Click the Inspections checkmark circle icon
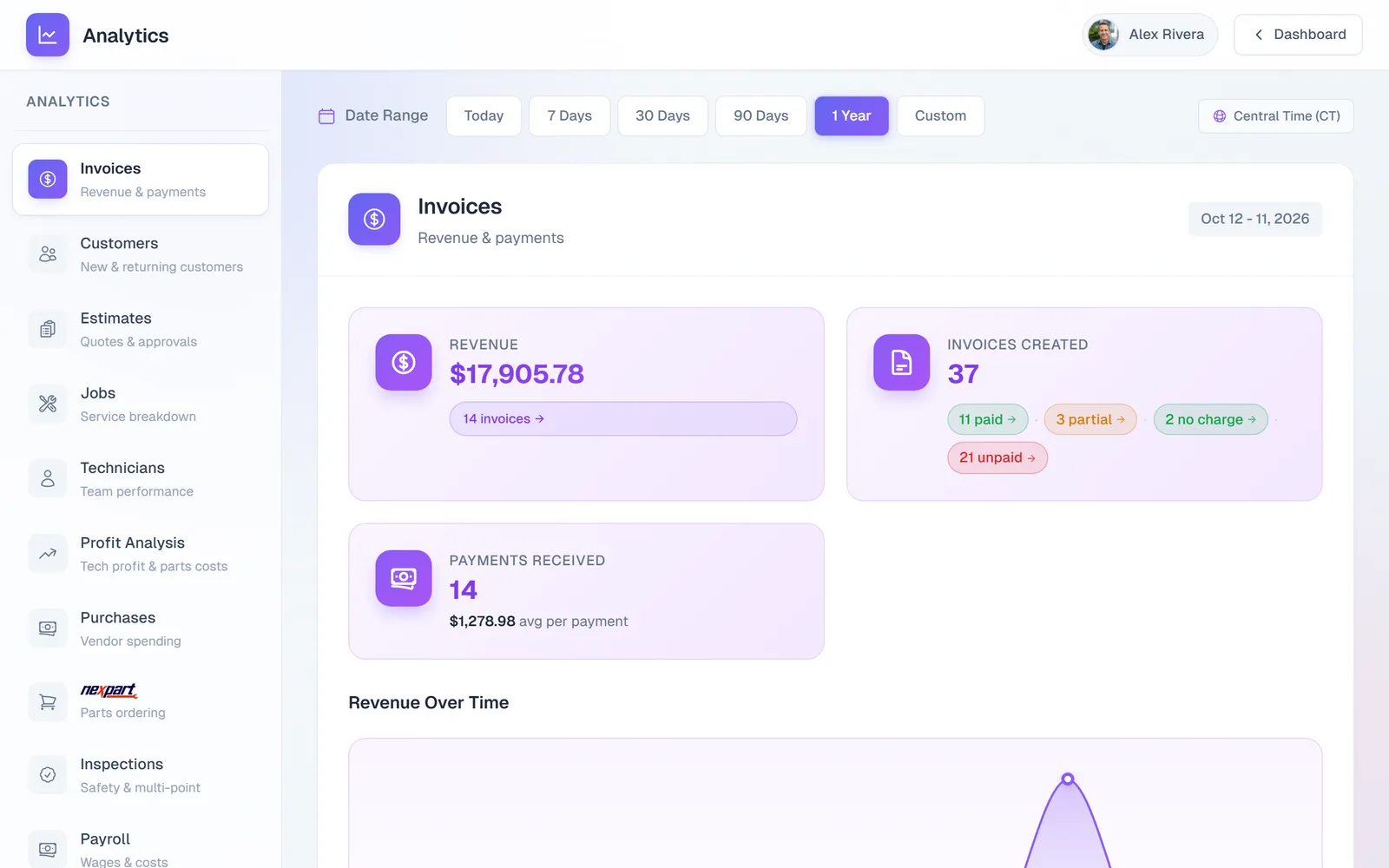1389x868 pixels. click(x=48, y=775)
